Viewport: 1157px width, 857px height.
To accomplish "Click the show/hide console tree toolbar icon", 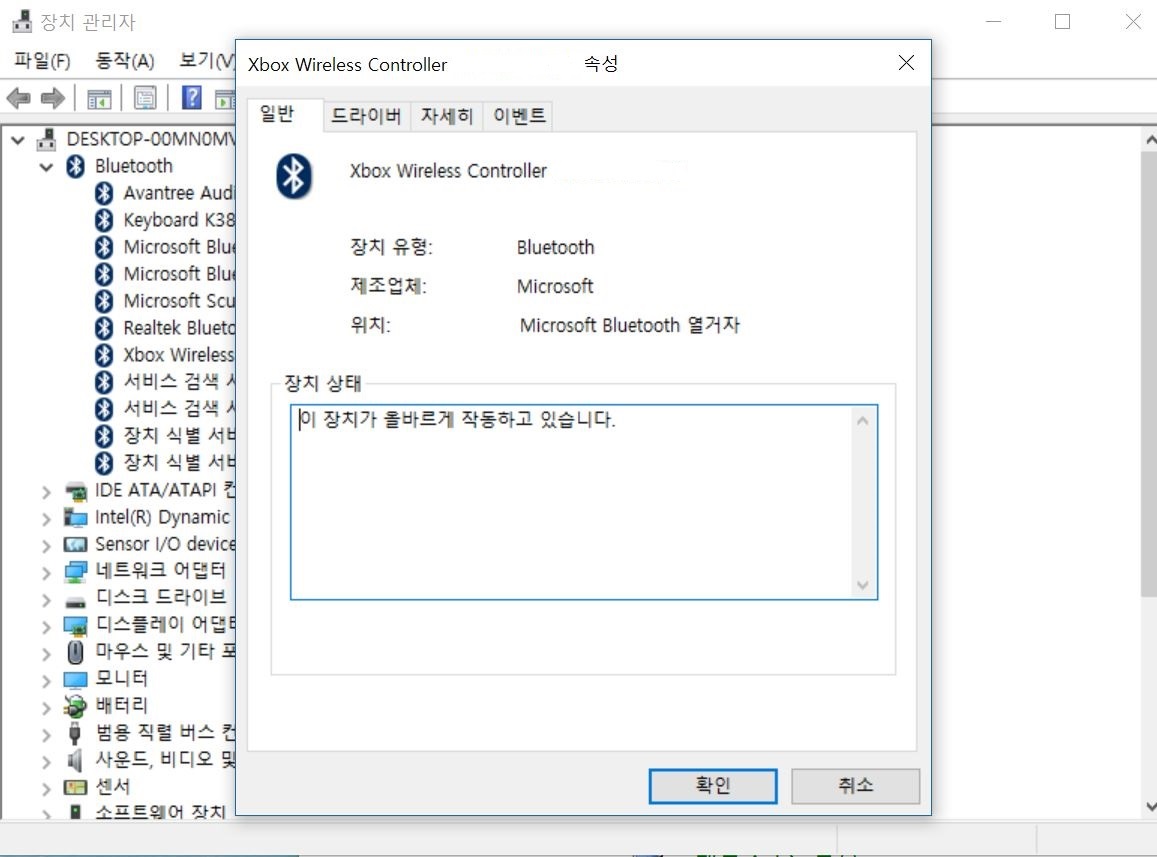I will coord(99,97).
